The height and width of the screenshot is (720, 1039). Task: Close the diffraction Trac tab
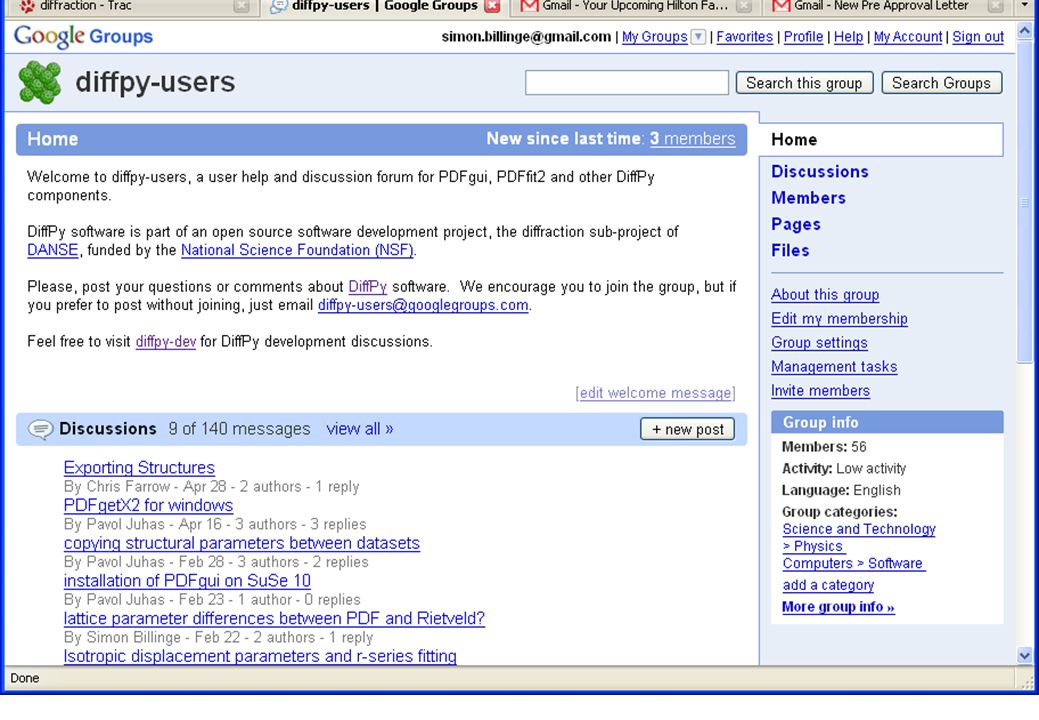point(241,6)
